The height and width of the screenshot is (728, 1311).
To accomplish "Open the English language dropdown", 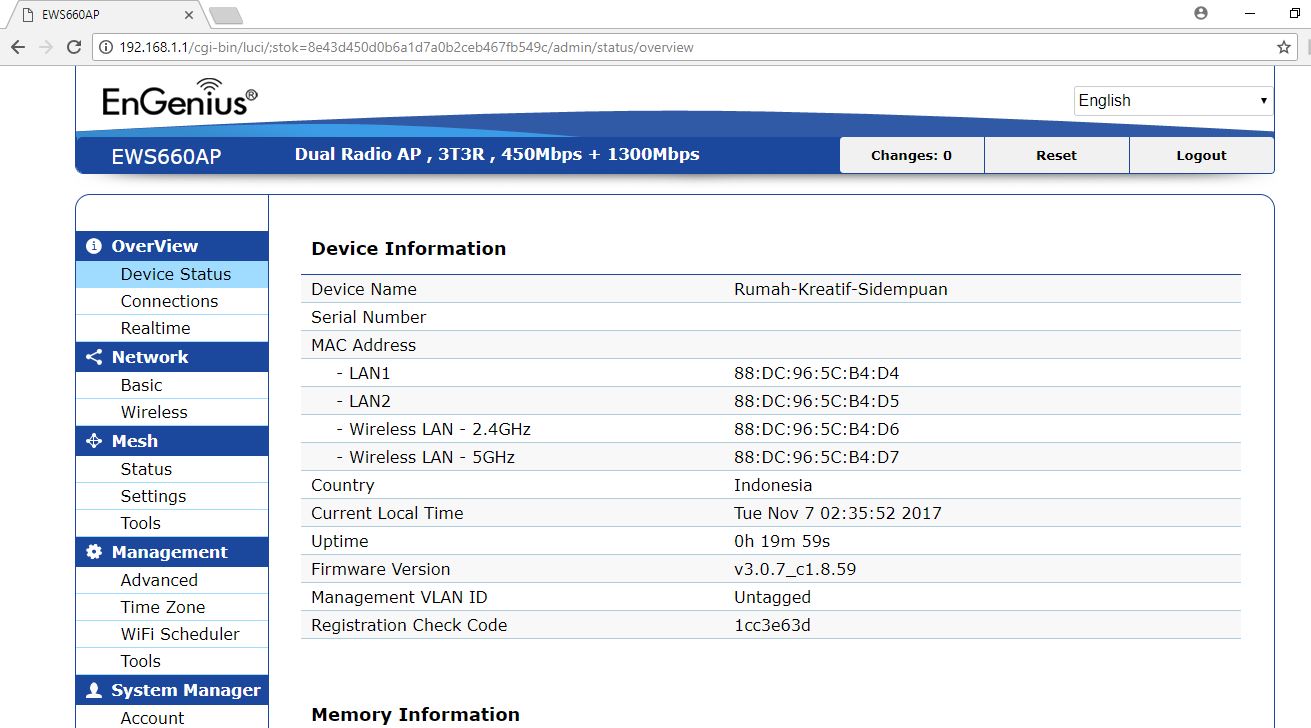I will pyautogui.click(x=1174, y=101).
